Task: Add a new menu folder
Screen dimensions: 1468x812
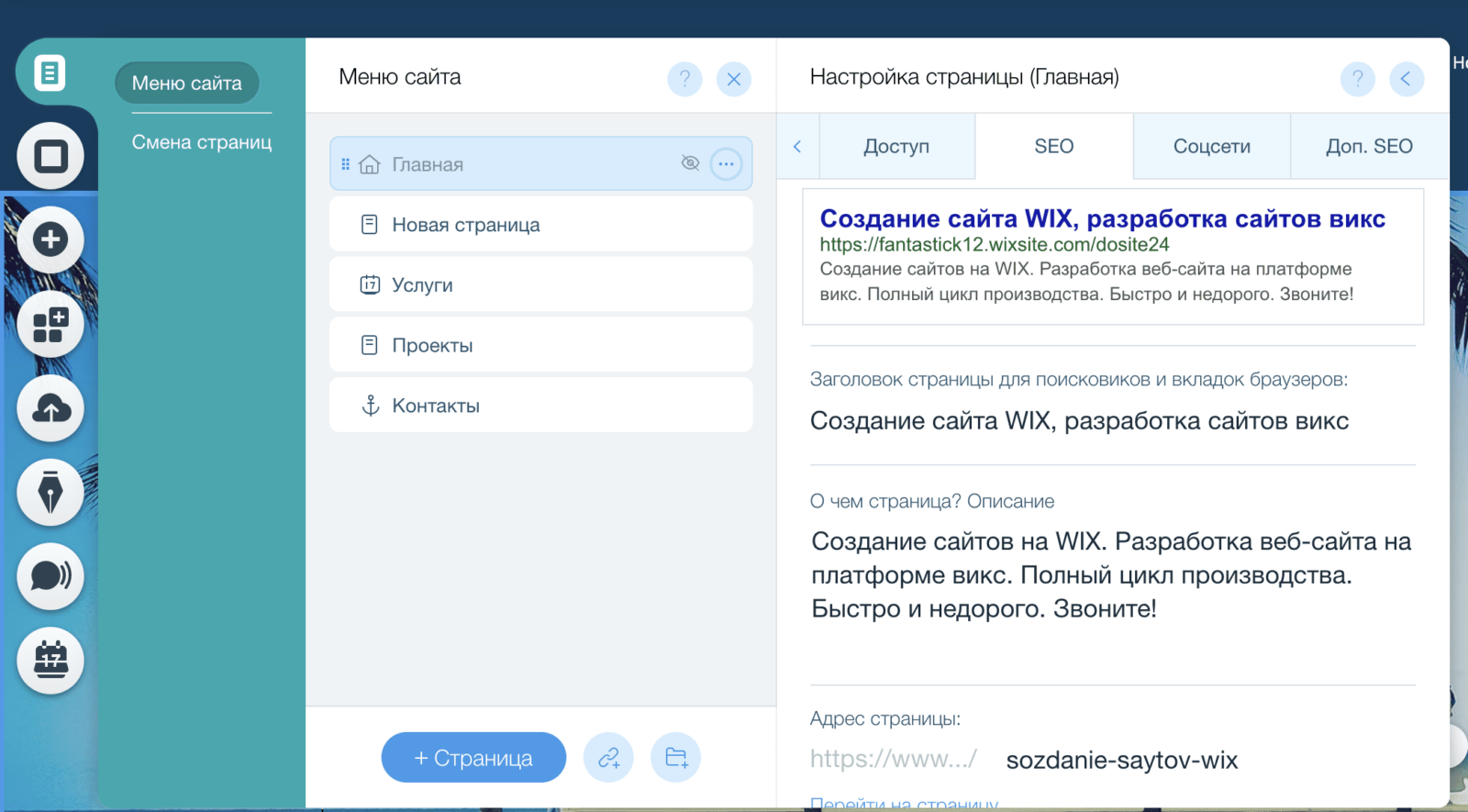Action: point(676,758)
